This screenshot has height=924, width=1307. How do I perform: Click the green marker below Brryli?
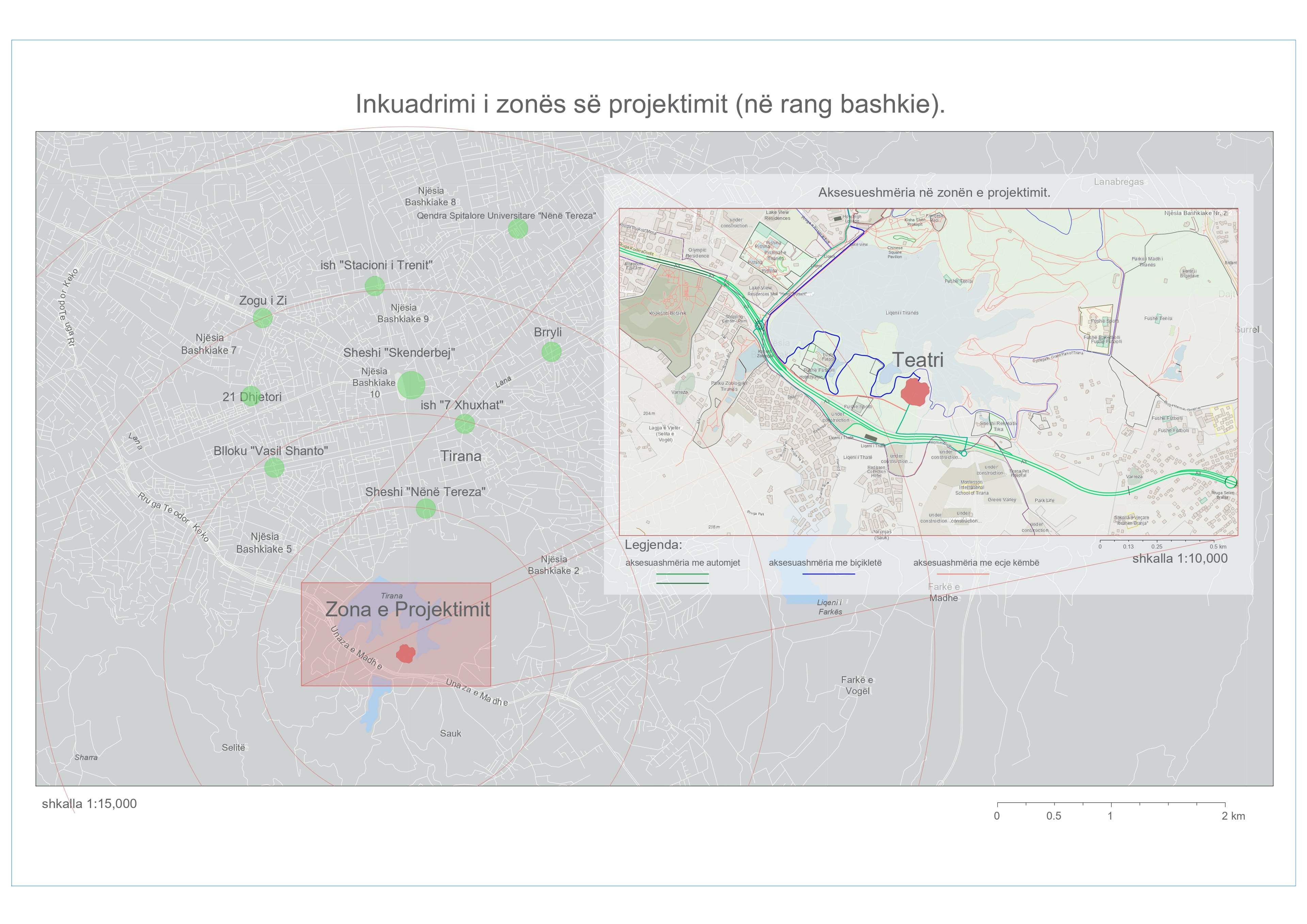tap(551, 352)
